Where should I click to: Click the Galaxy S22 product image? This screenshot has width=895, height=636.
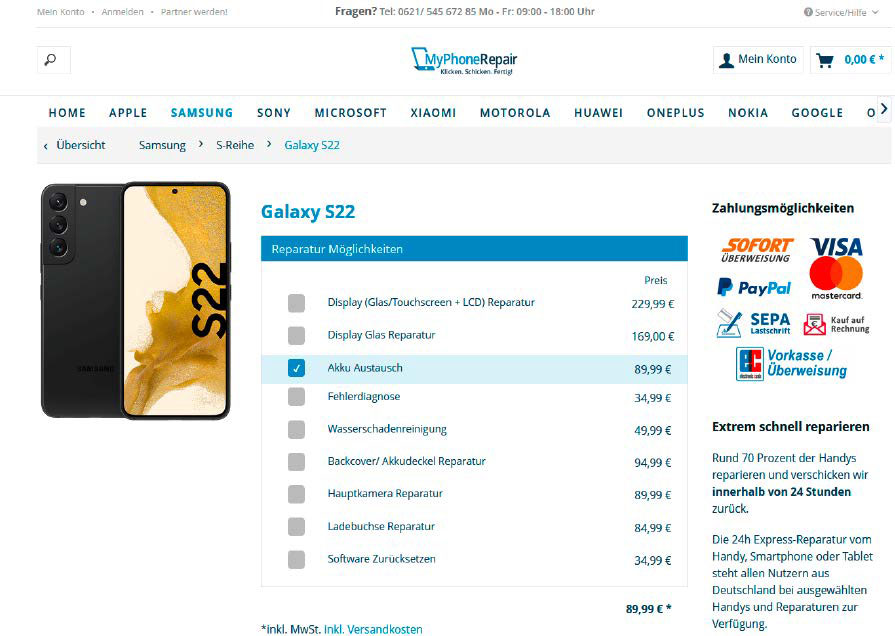pos(136,301)
